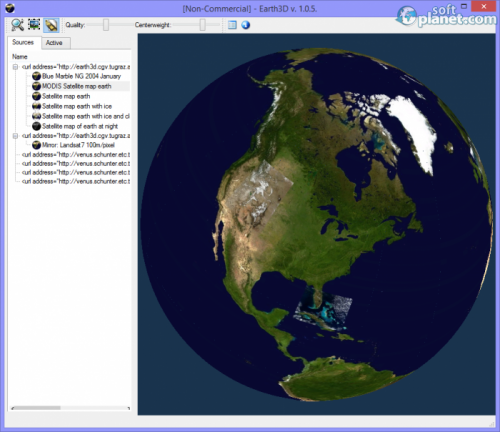Select Satellite map earth with ice and clouds entry
500x432 pixels.
[86, 116]
